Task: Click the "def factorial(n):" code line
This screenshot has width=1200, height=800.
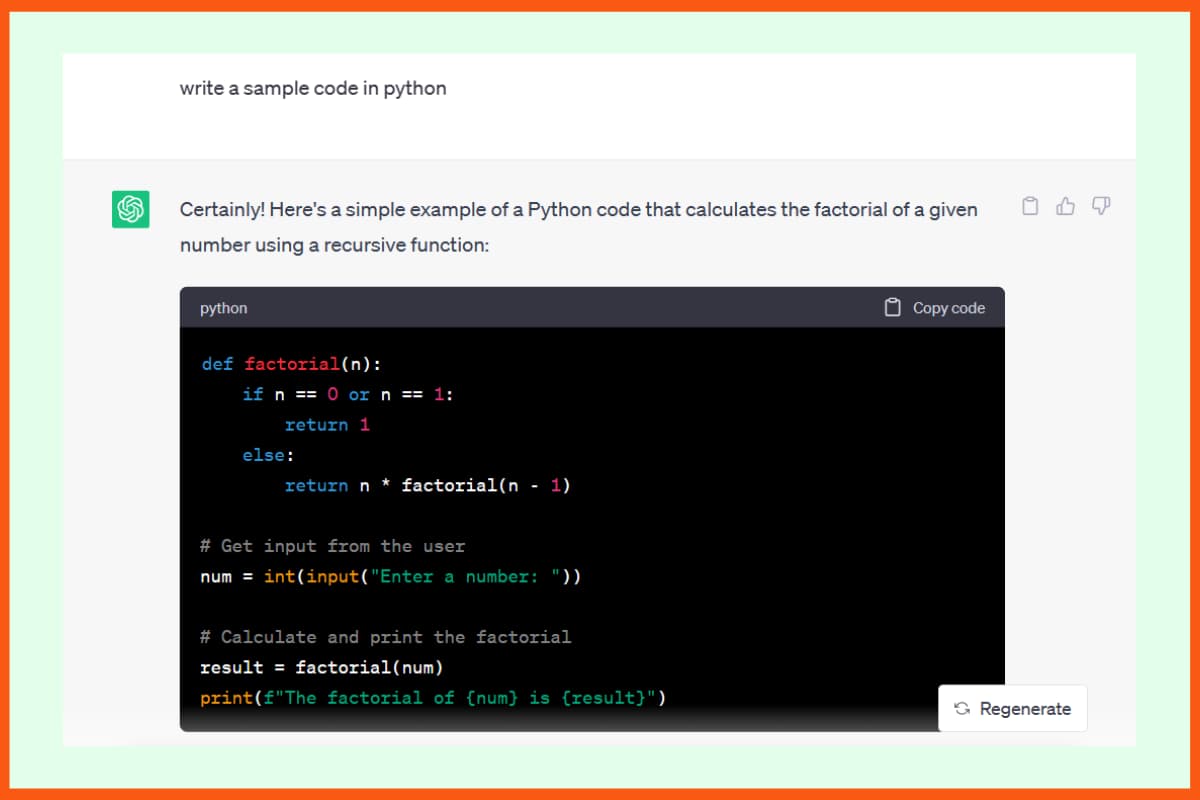Action: (x=291, y=364)
